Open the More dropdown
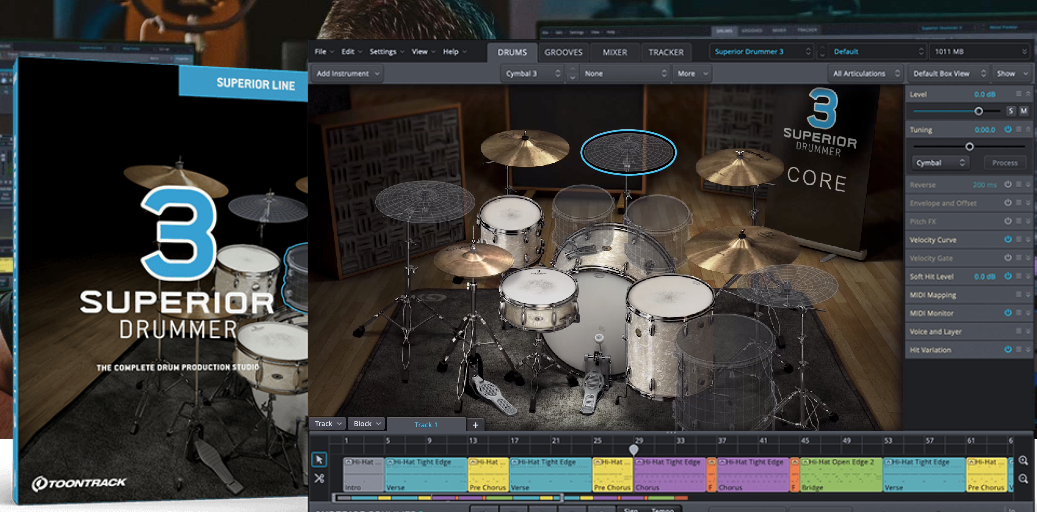Screen dimensions: 1037x512 (692, 73)
